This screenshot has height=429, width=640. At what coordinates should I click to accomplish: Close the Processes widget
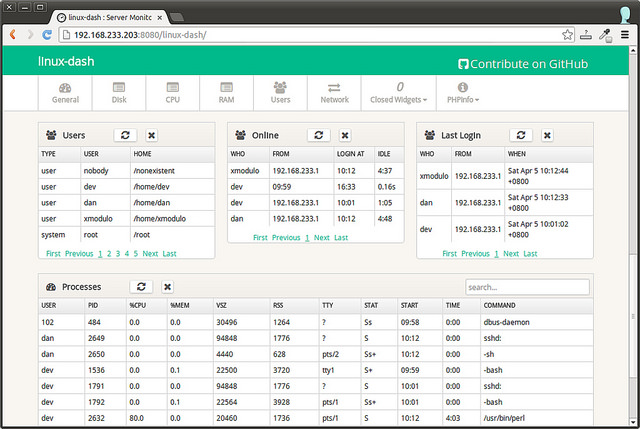coord(167,287)
